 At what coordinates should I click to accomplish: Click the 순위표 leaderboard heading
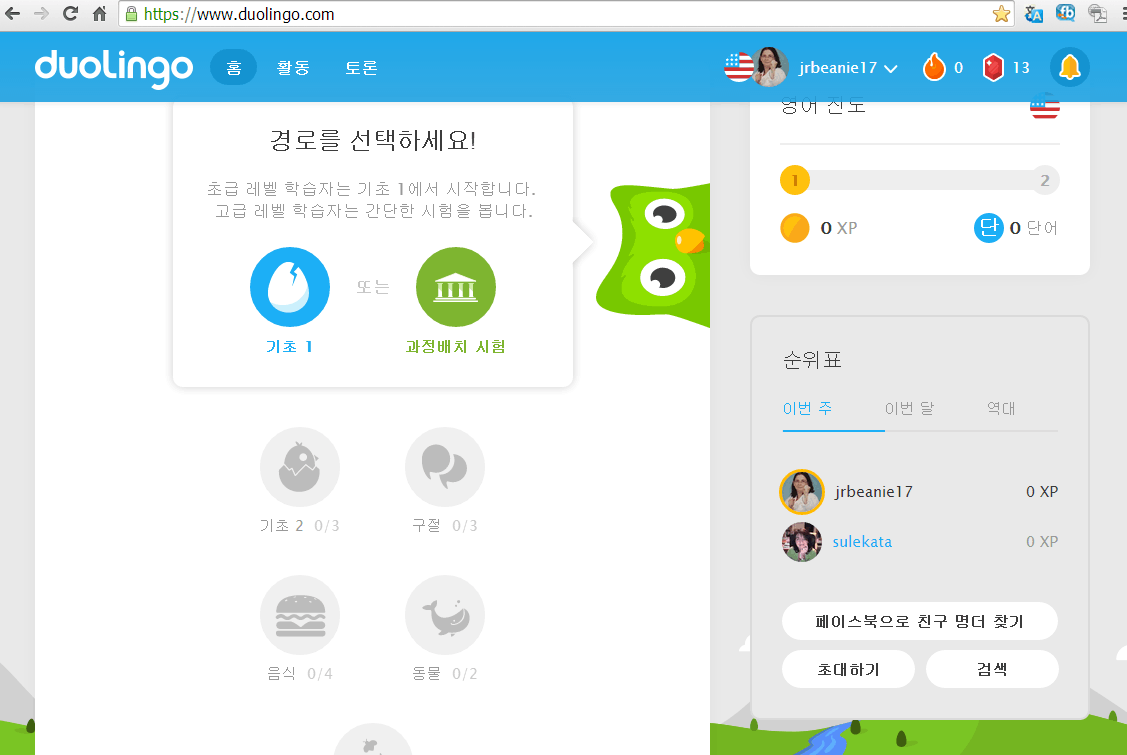[812, 360]
